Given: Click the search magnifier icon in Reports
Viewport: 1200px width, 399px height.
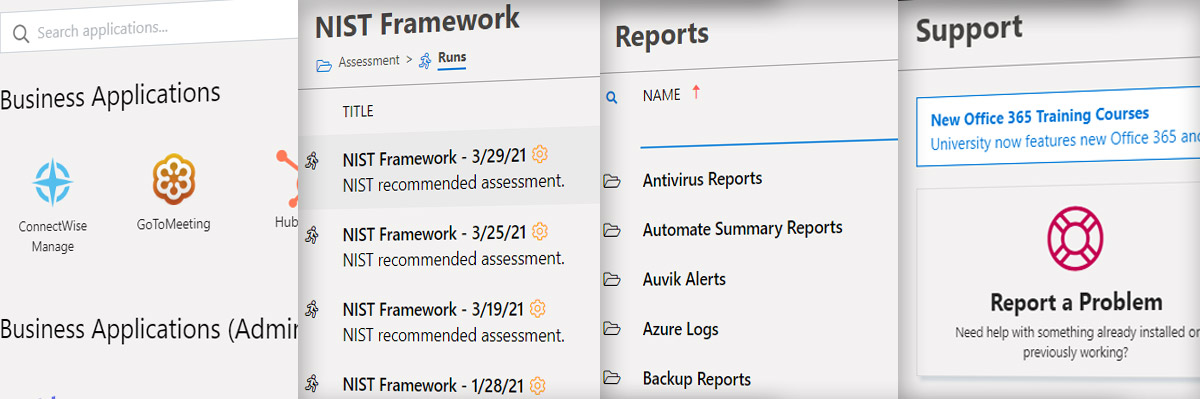Looking at the screenshot, I should pyautogui.click(x=612, y=97).
